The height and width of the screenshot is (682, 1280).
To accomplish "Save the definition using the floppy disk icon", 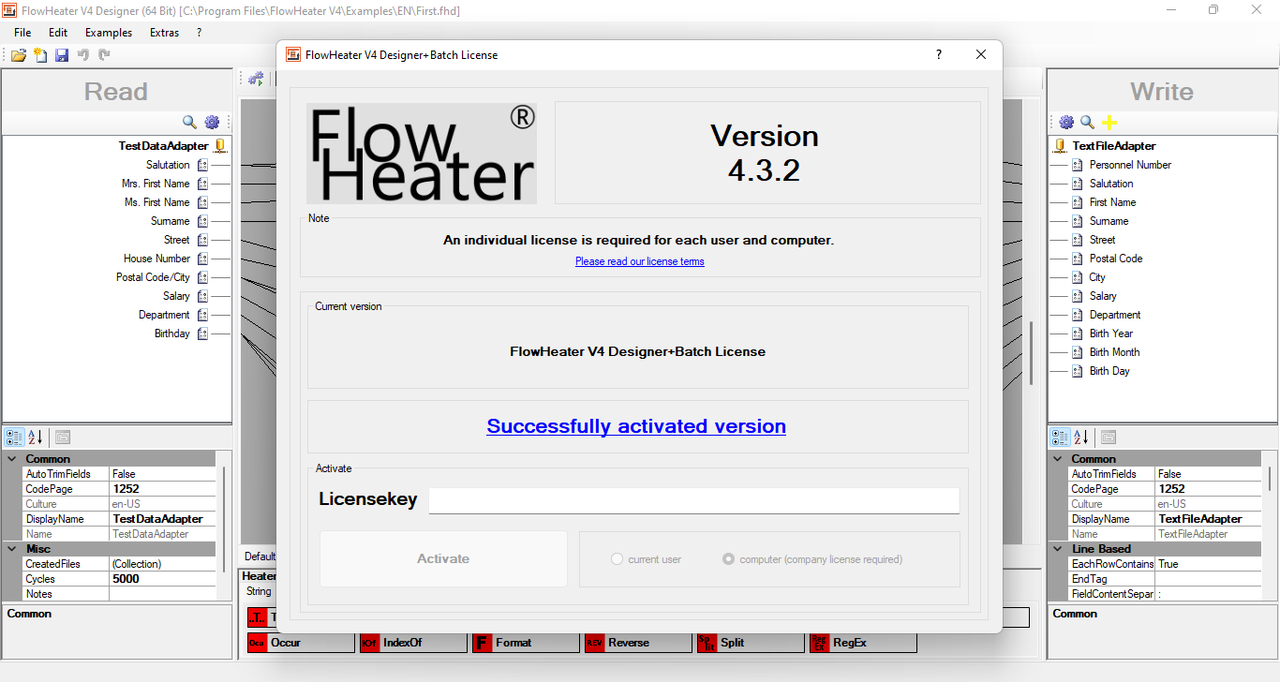I will coord(62,55).
